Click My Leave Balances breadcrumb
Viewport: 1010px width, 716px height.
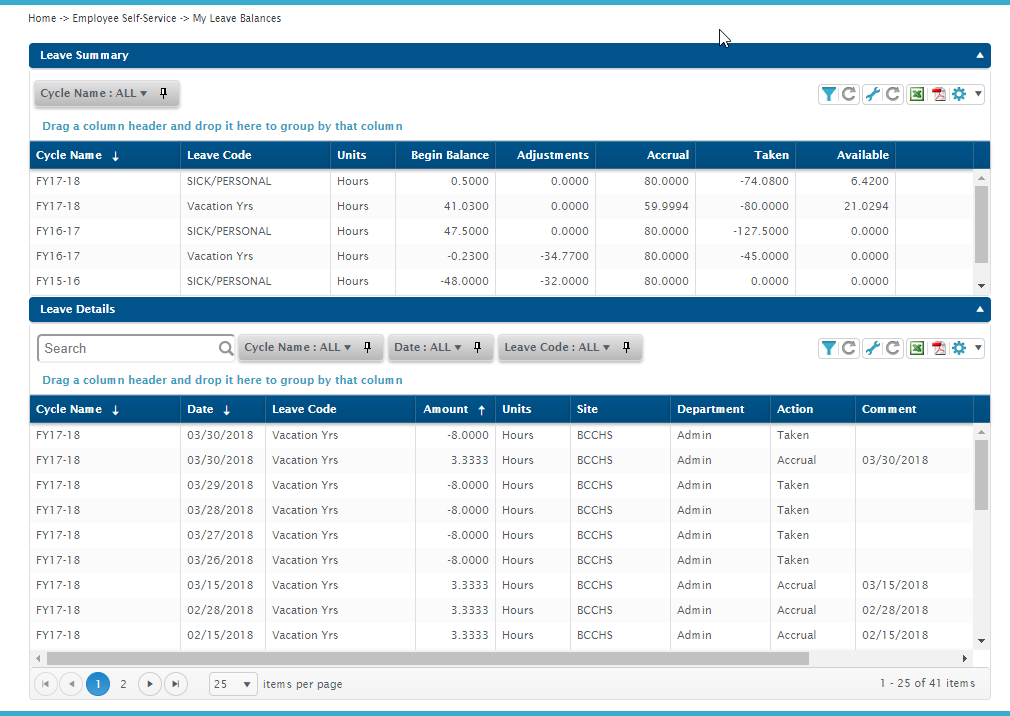click(237, 18)
